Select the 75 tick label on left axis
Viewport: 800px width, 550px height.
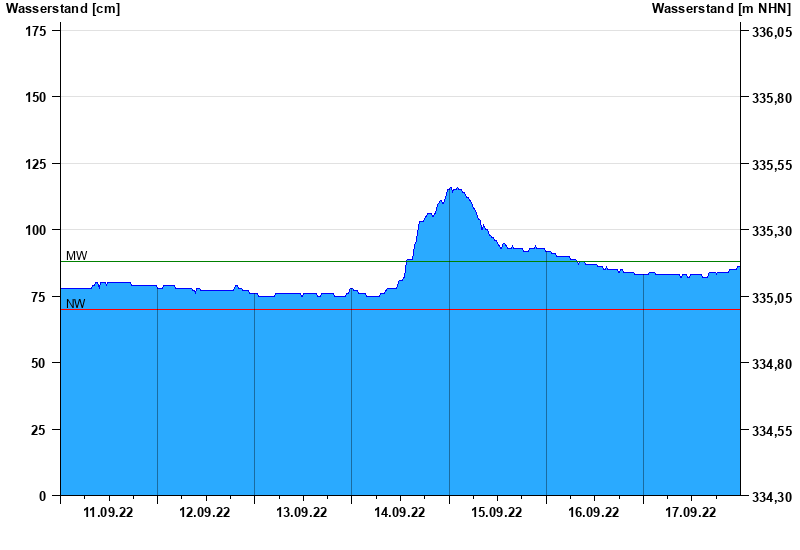point(39,297)
